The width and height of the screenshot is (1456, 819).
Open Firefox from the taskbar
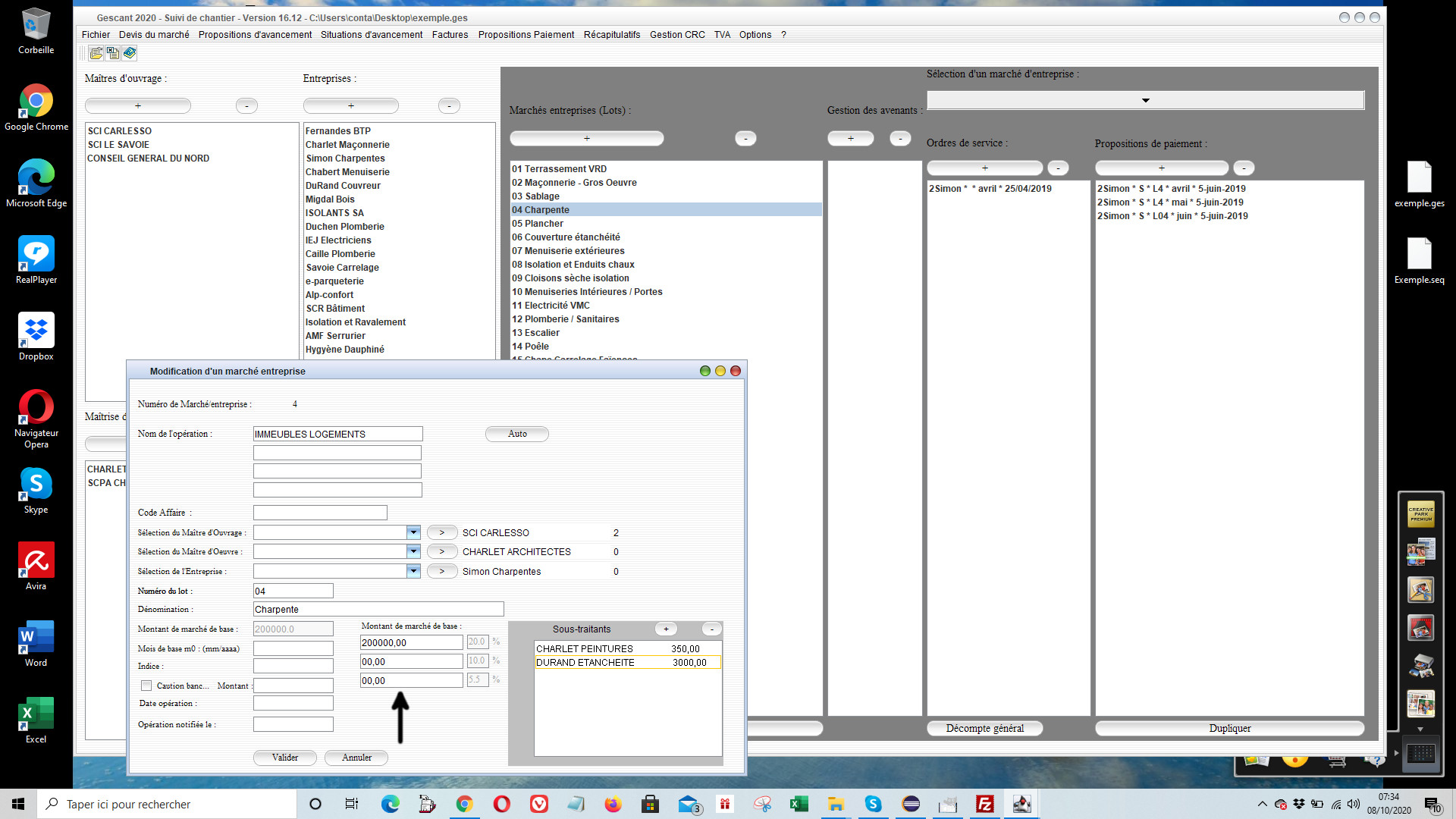pyautogui.click(x=613, y=804)
